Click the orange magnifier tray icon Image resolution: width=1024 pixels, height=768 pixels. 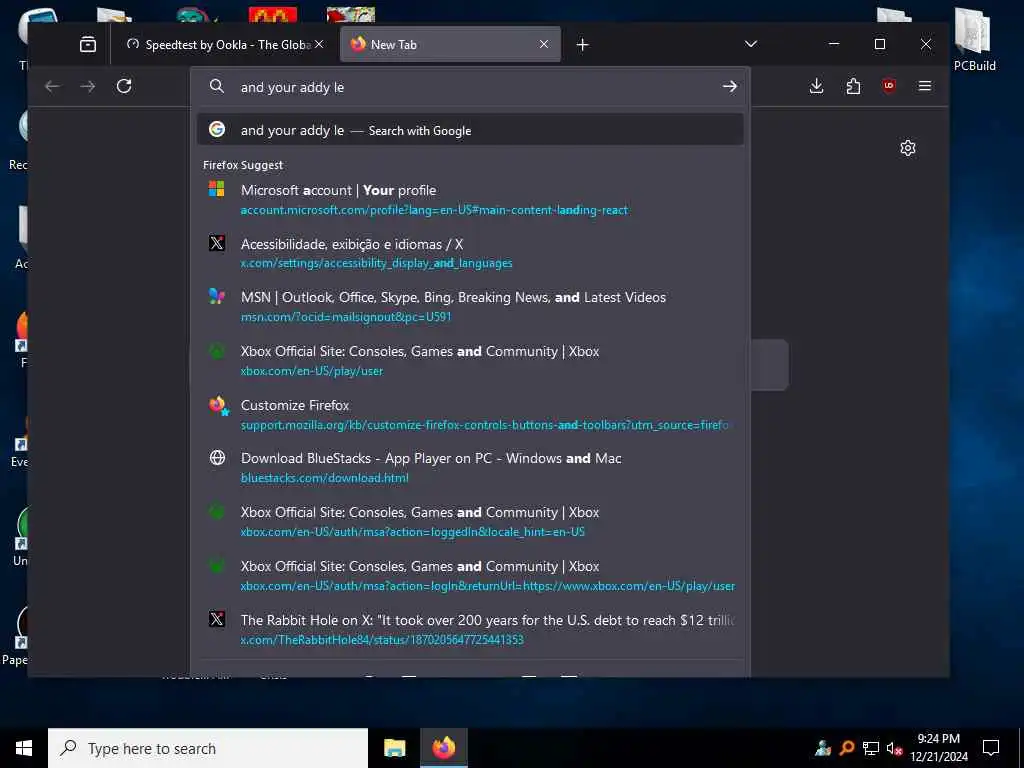pyautogui.click(x=847, y=748)
